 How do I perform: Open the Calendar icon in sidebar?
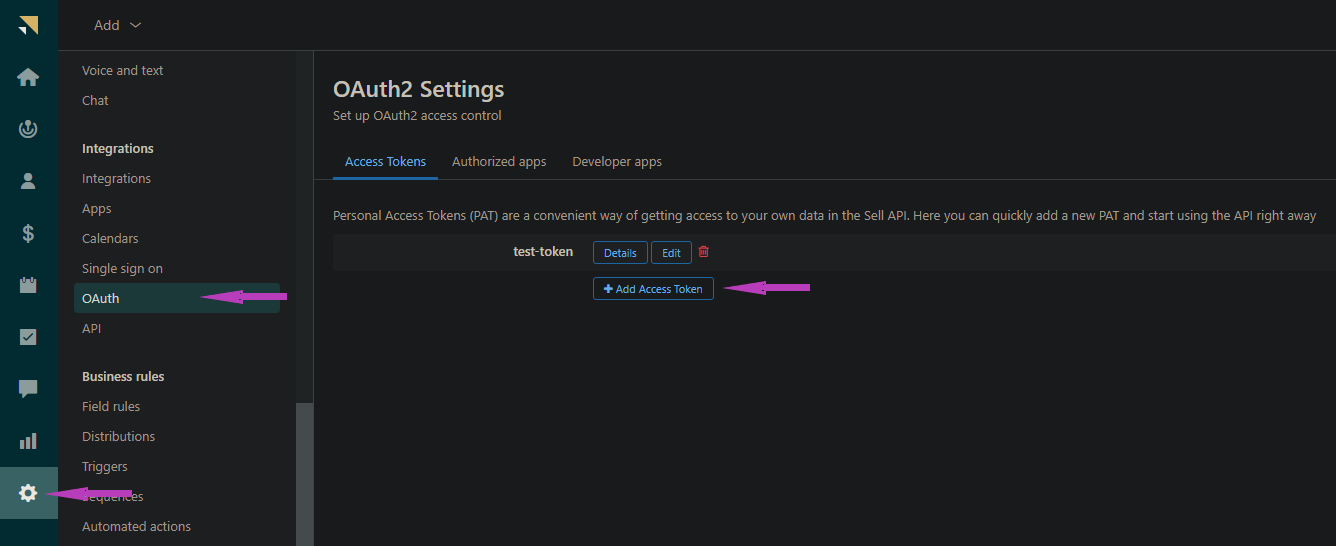(28, 285)
